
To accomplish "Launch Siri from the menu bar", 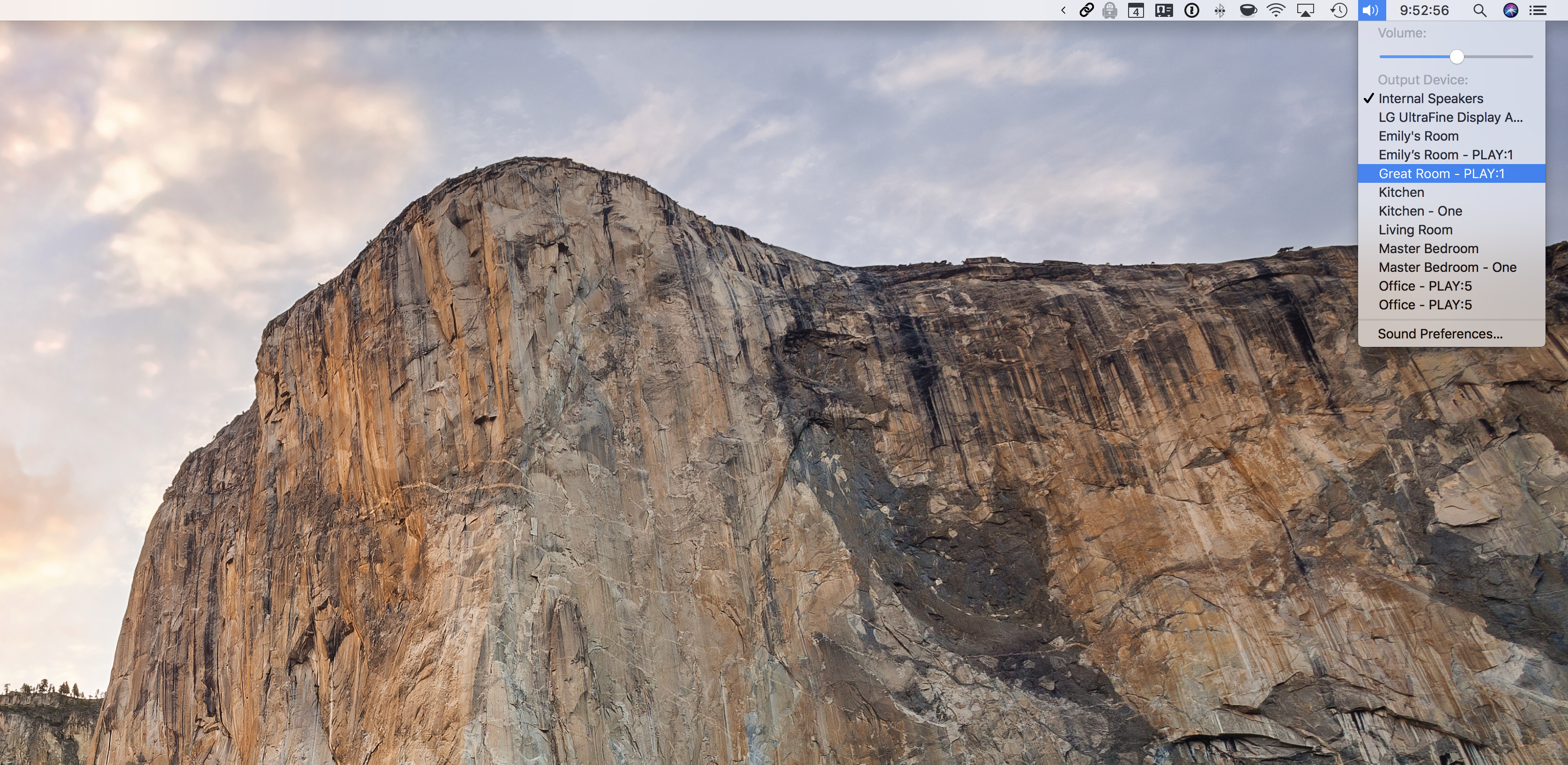I will (1511, 10).
